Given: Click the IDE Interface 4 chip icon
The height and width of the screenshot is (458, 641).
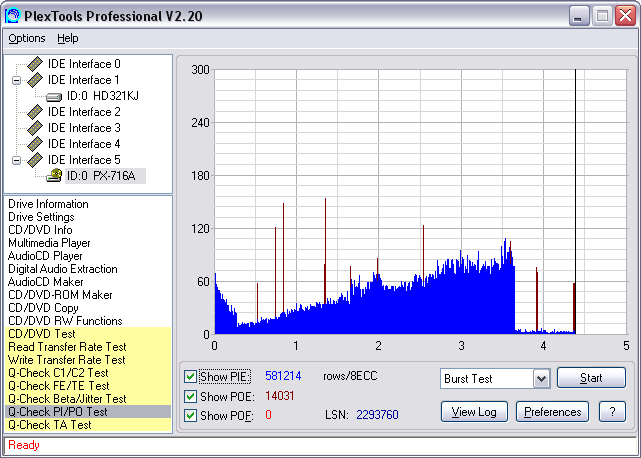Looking at the screenshot, I should point(35,144).
